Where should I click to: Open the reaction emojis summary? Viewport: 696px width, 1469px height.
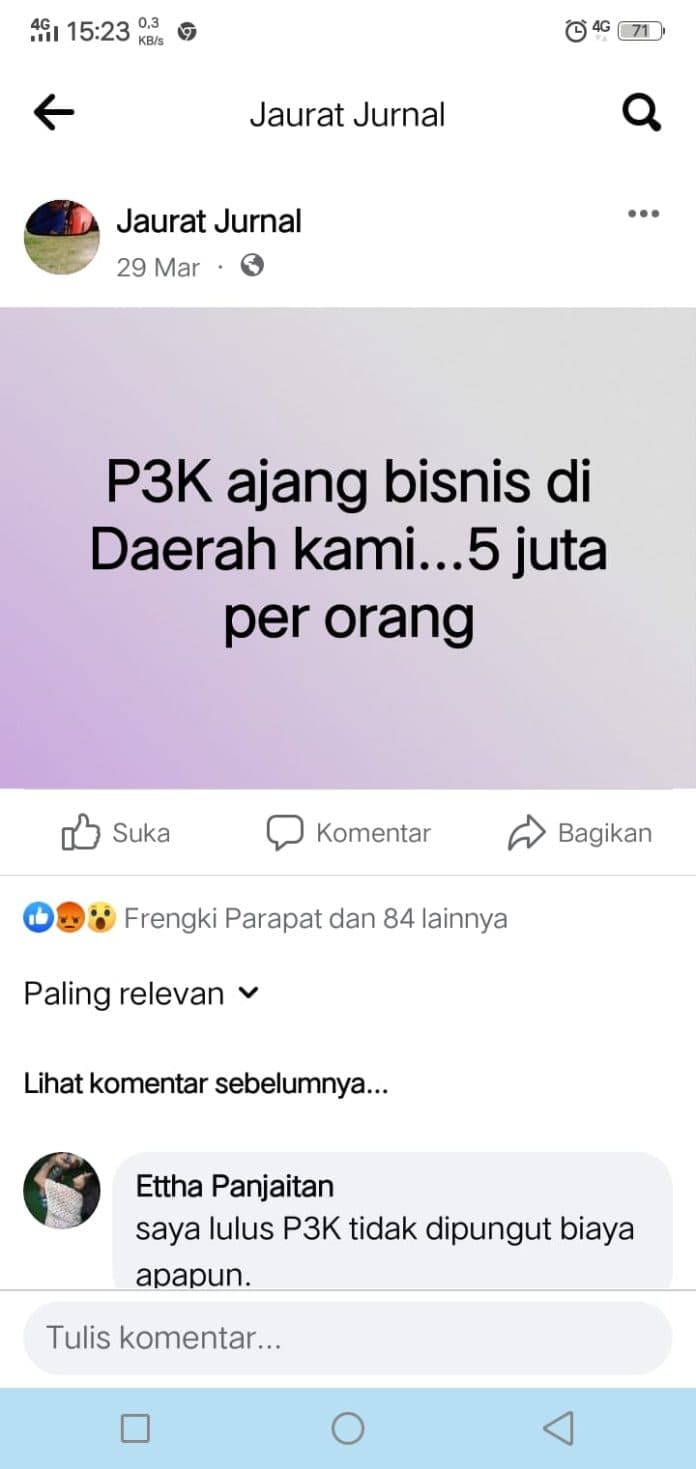click(70, 917)
